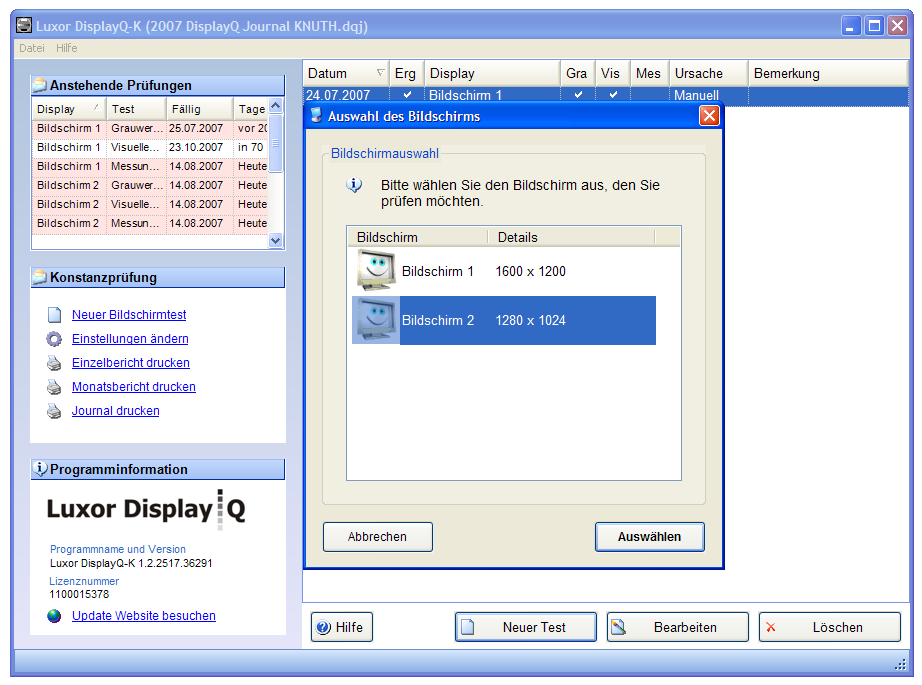Viewport: 922px width, 685px height.
Task: Click printer icon beside Monatsbericht drucken
Action: 54,387
